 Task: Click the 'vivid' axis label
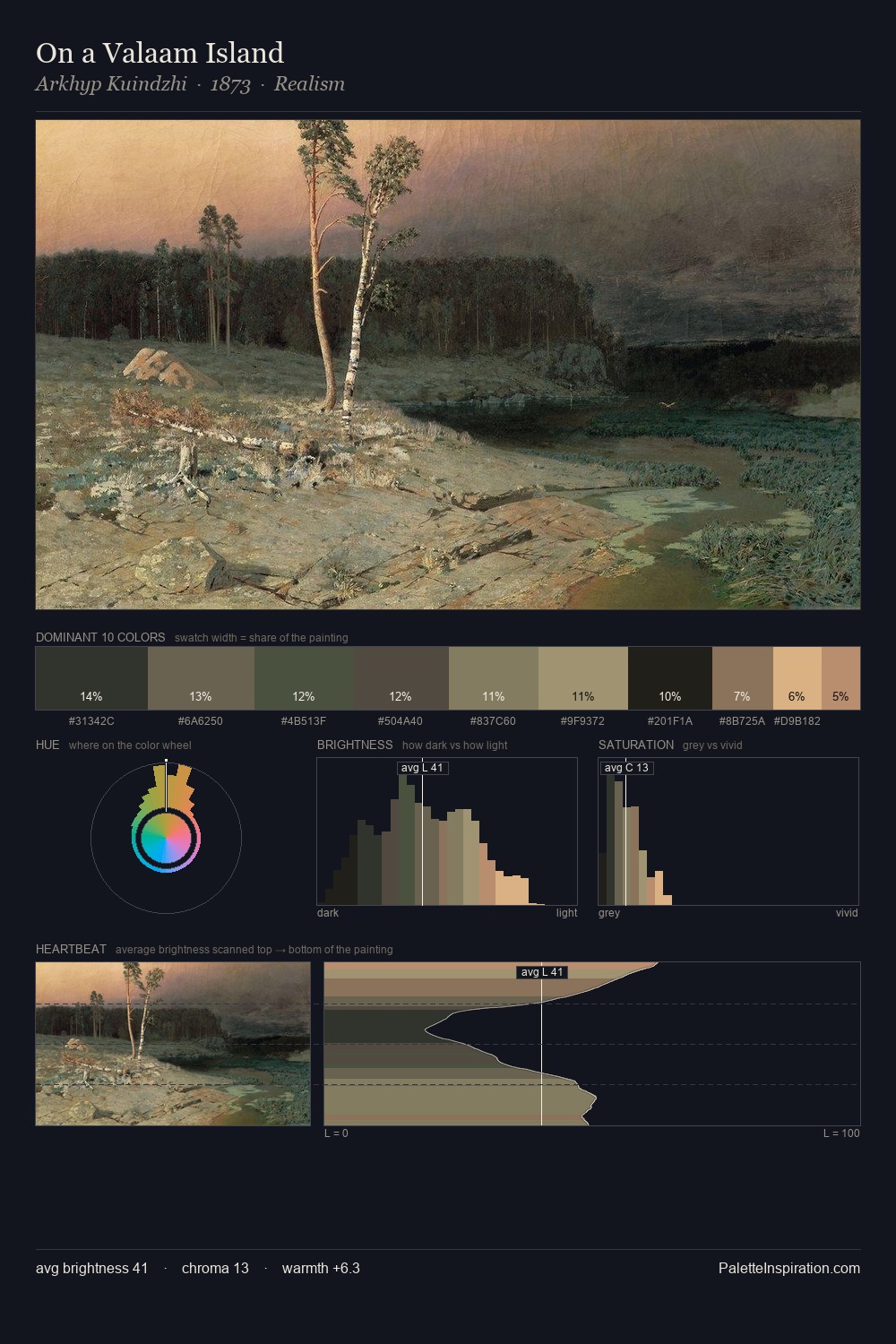(847, 913)
